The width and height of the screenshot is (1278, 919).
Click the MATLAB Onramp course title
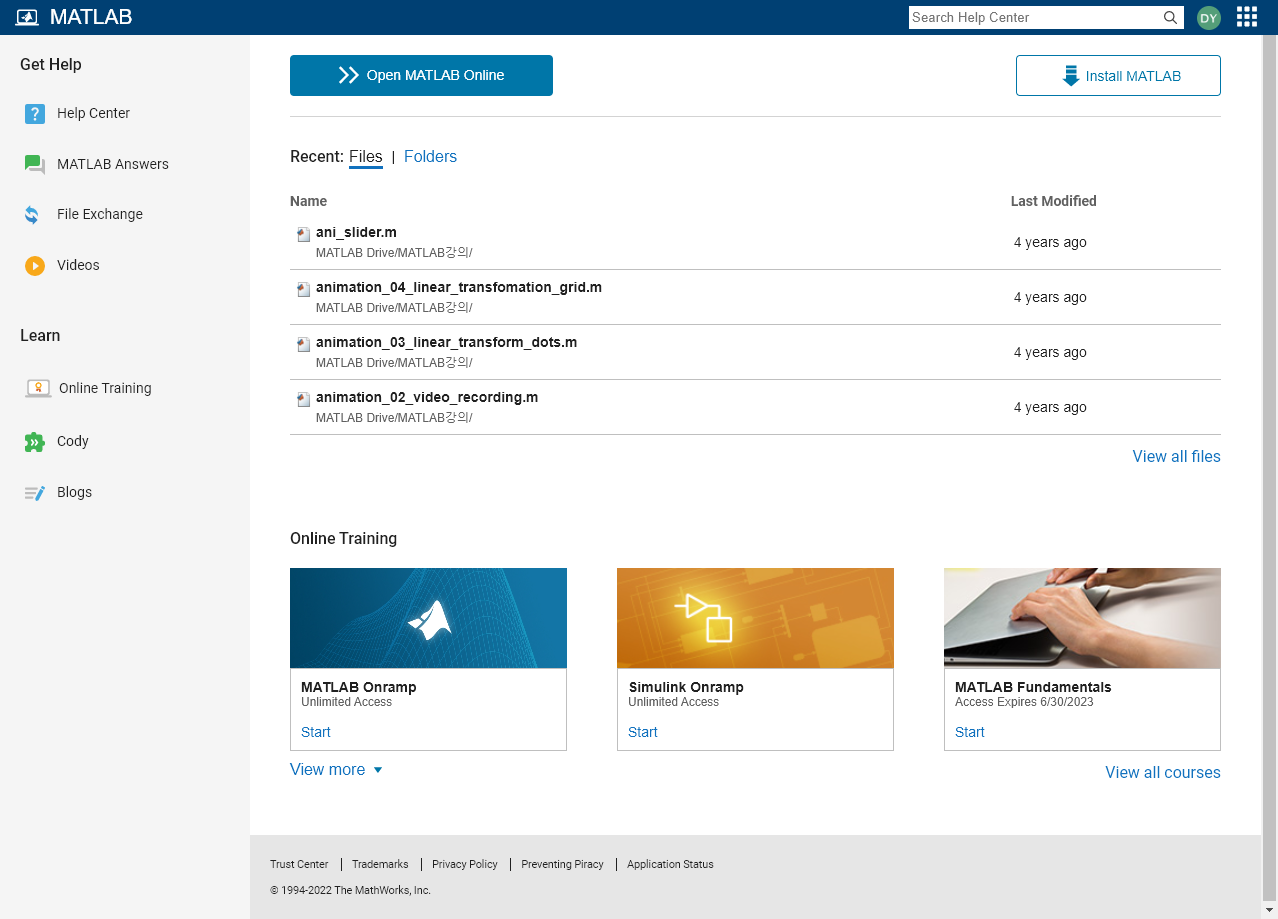click(x=359, y=688)
